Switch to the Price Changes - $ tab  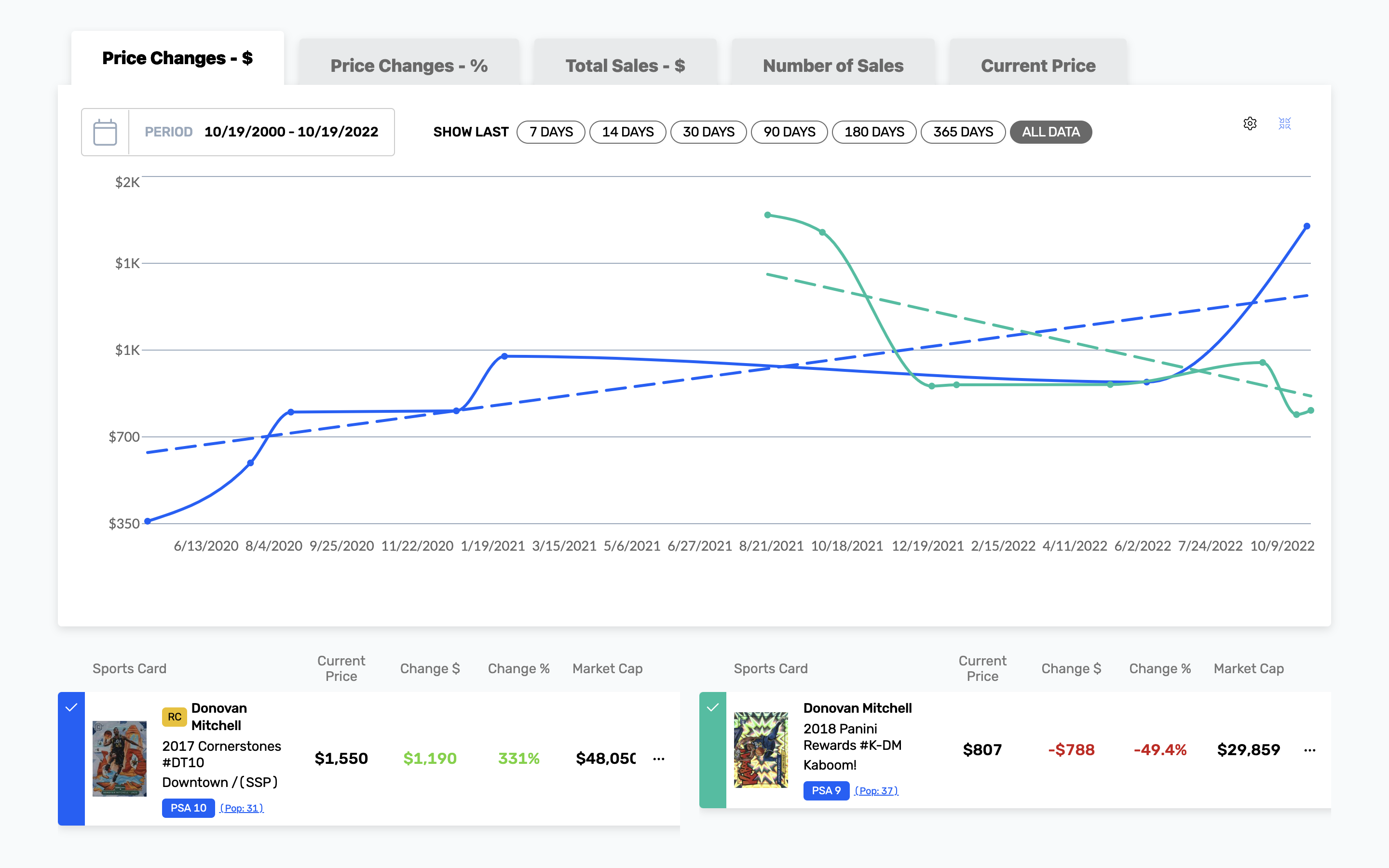177,58
